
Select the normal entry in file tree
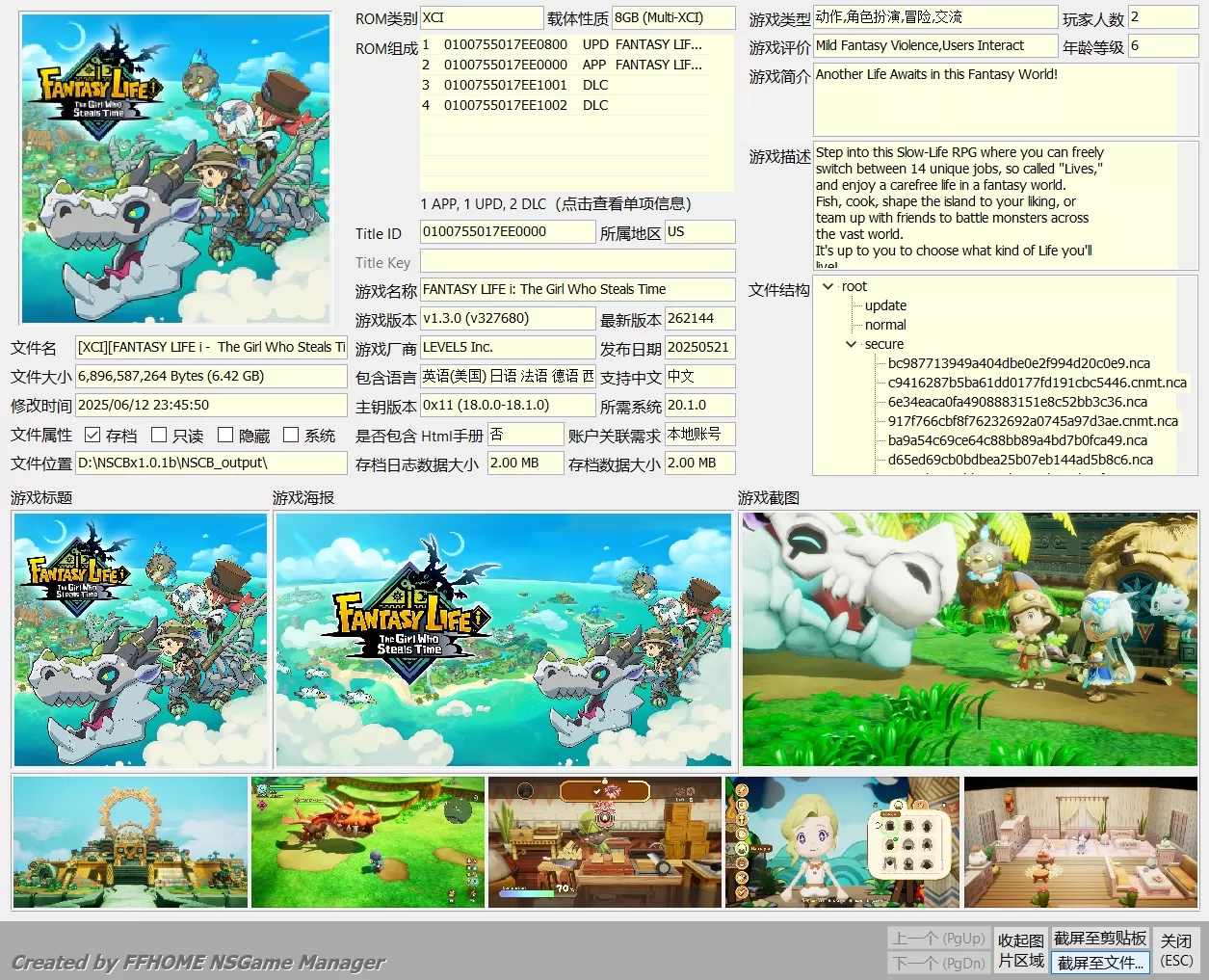[x=883, y=325]
